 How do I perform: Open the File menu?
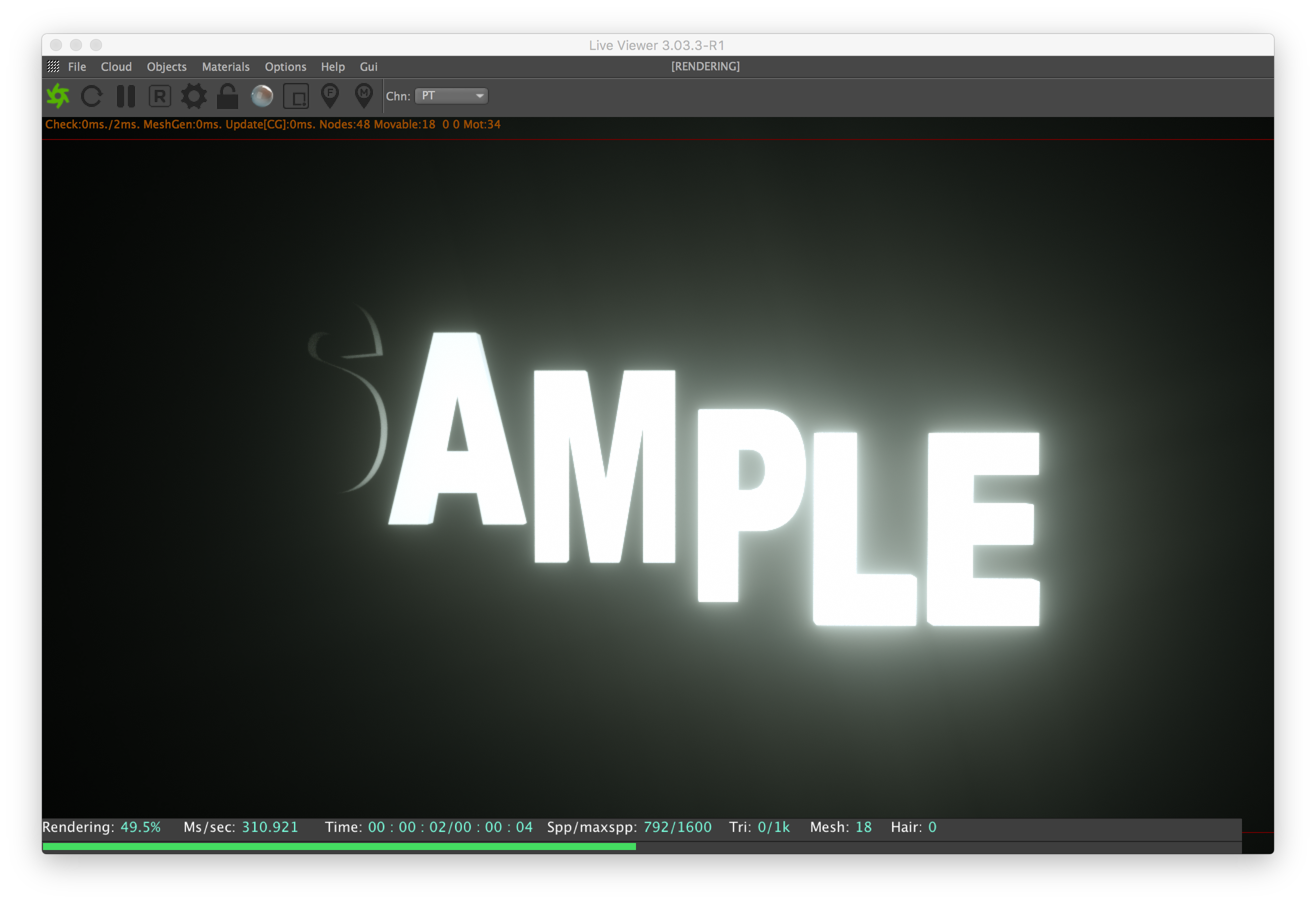77,67
